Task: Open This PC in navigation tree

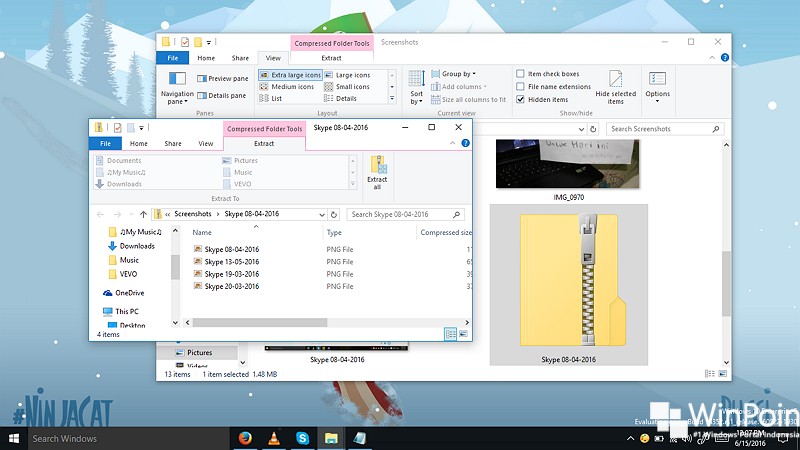Action: (120, 311)
